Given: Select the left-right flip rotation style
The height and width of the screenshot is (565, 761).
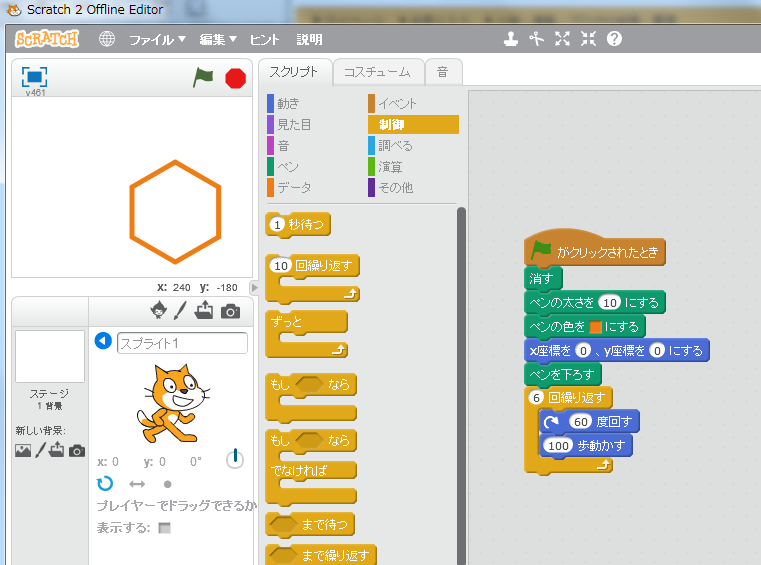Looking at the screenshot, I should coord(137,483).
